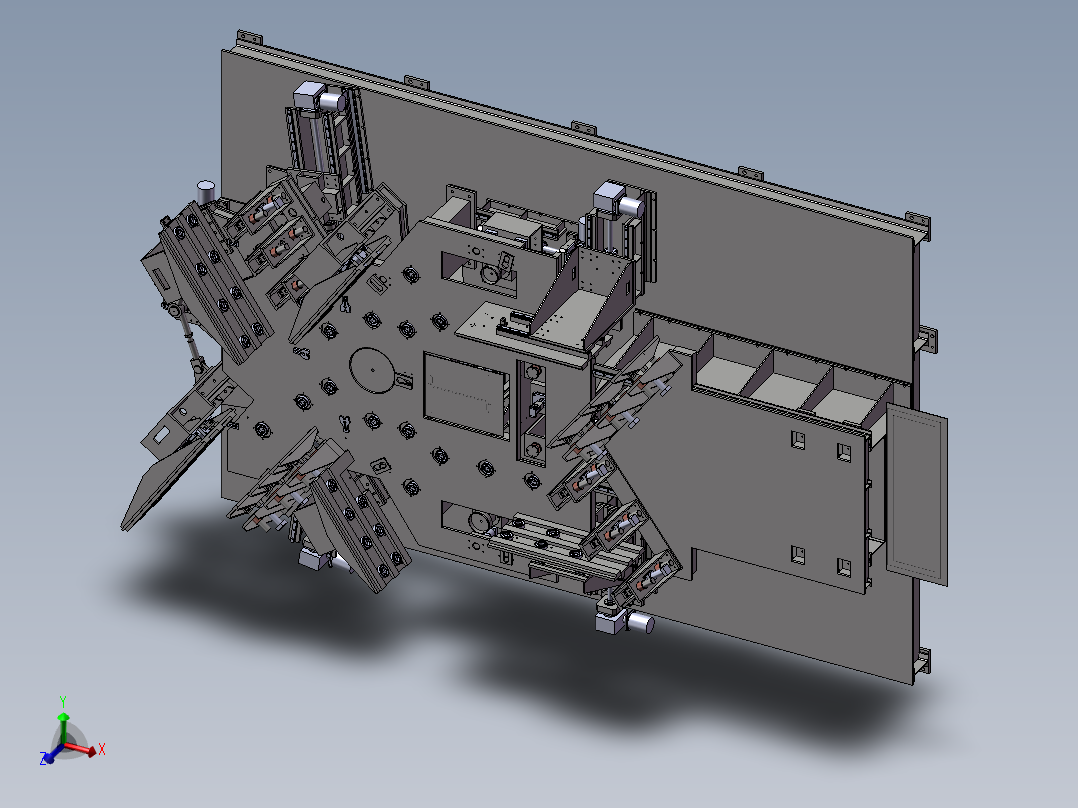Click the red X axis of the orientation triad
The image size is (1078, 808).
(x=82, y=750)
